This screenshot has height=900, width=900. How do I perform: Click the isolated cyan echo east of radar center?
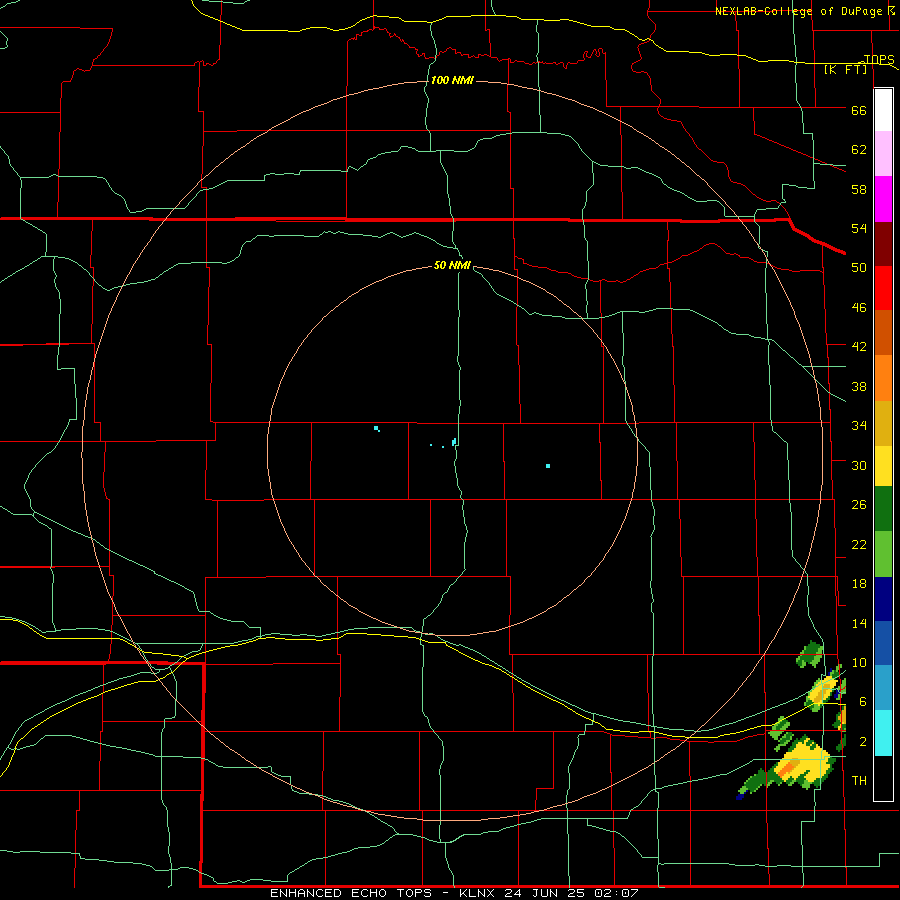click(548, 466)
